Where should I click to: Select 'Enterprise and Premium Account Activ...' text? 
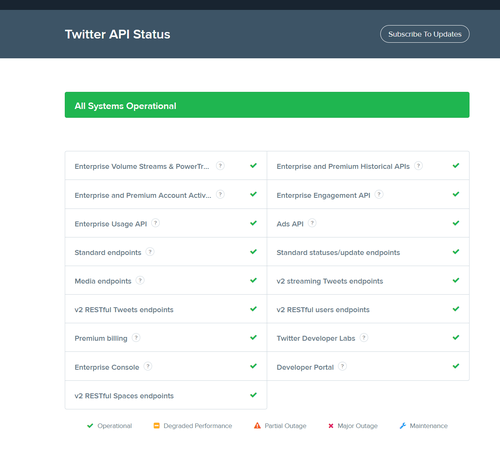pos(143,195)
